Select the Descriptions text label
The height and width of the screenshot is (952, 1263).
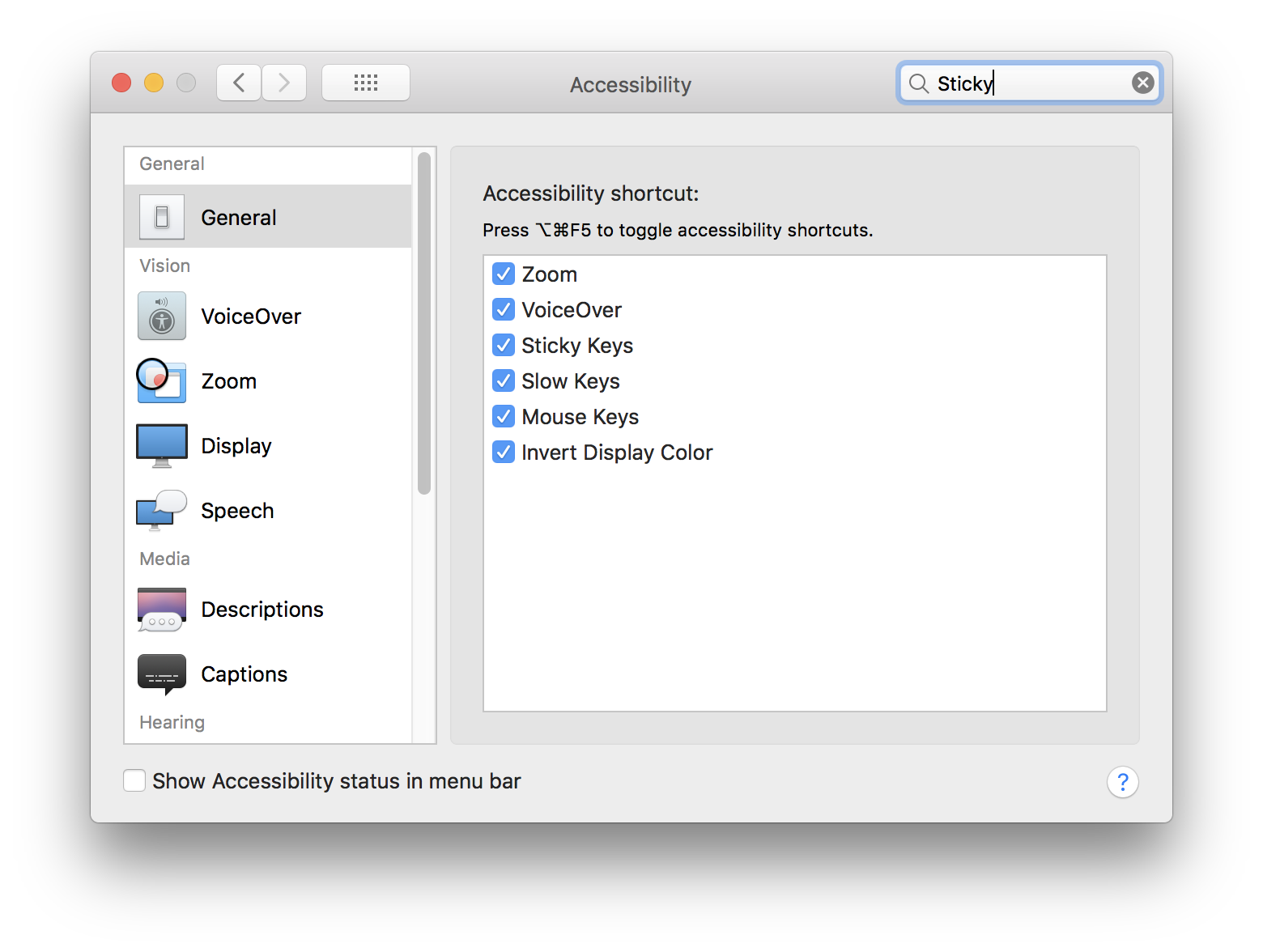pyautogui.click(x=262, y=610)
